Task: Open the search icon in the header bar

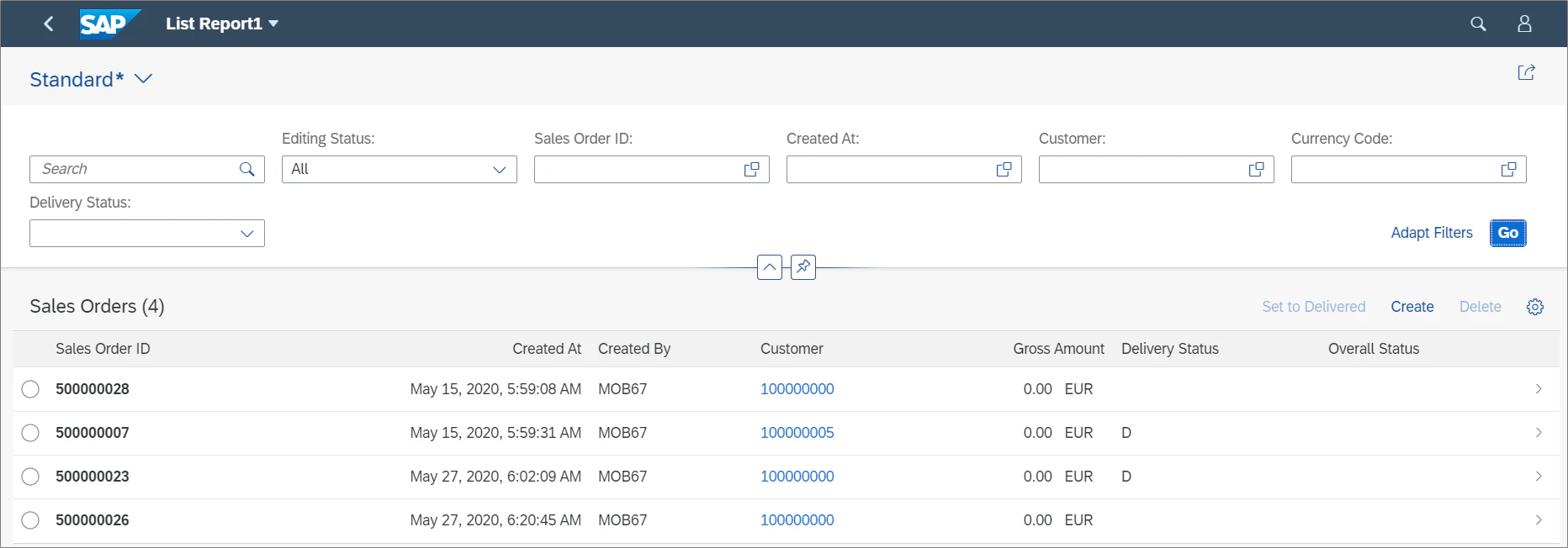Action: tap(1478, 24)
